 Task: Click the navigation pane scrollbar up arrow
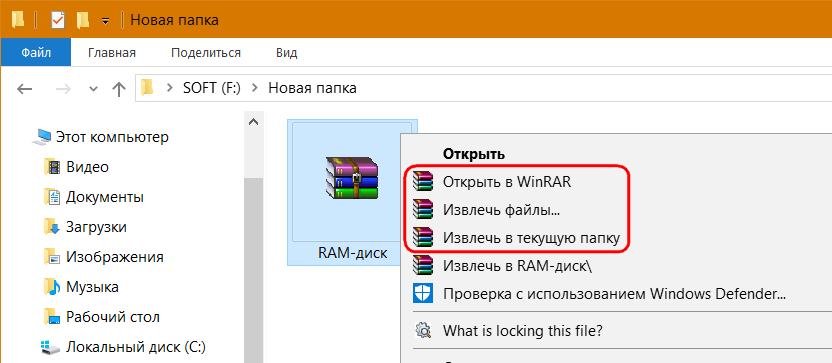(x=254, y=122)
